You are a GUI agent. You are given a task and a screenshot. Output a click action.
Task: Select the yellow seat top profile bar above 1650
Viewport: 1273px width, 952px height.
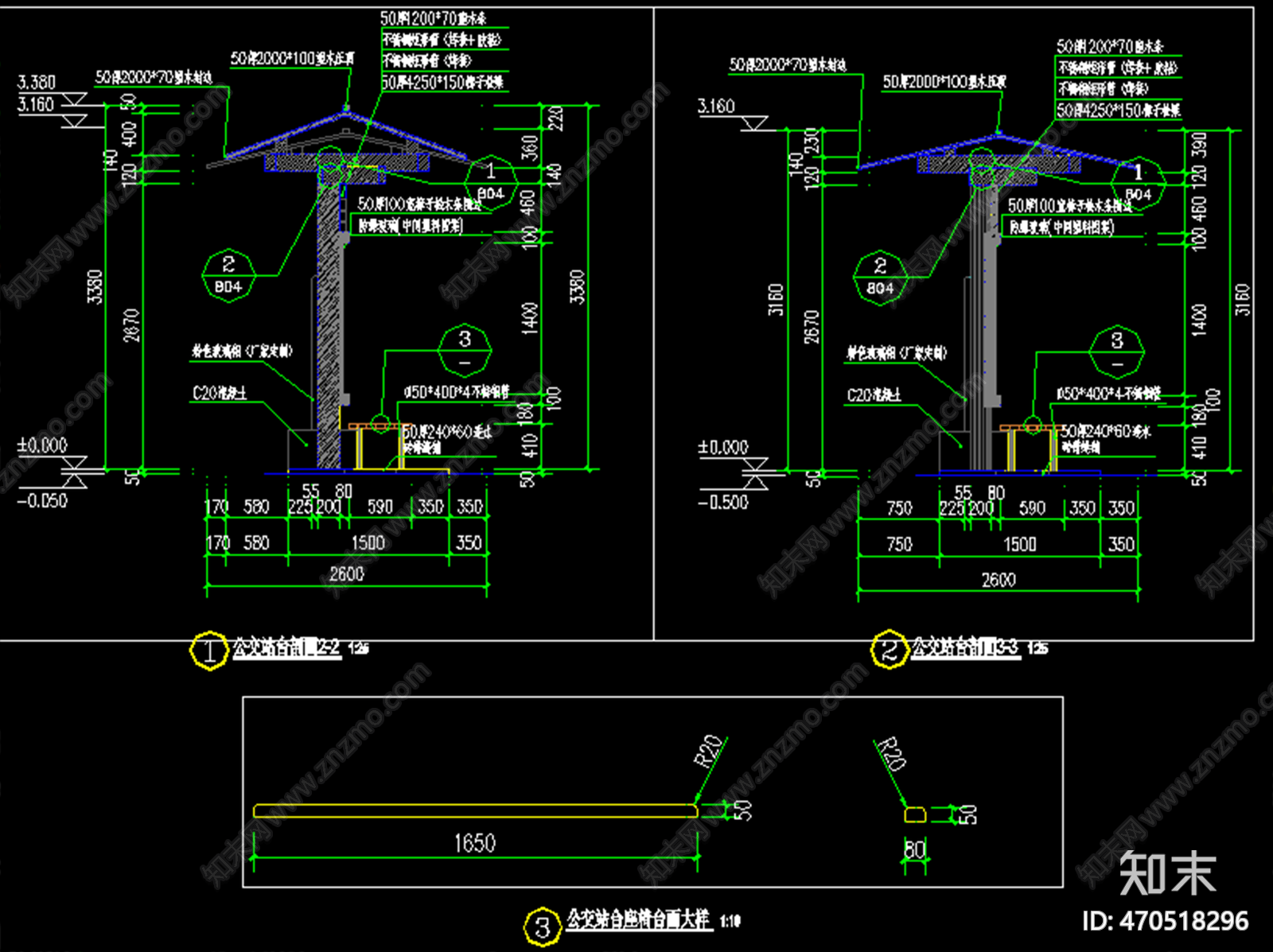476,811
